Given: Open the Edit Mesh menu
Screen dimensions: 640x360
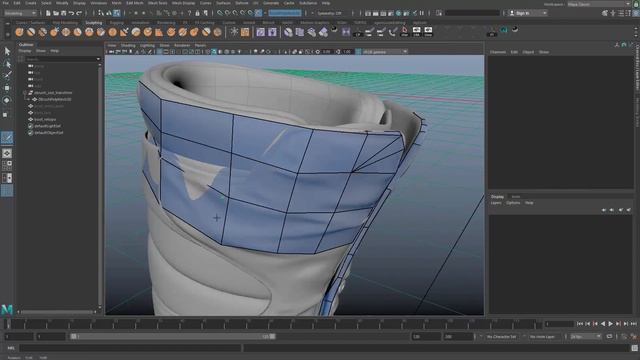Looking at the screenshot, I should [x=135, y=3].
